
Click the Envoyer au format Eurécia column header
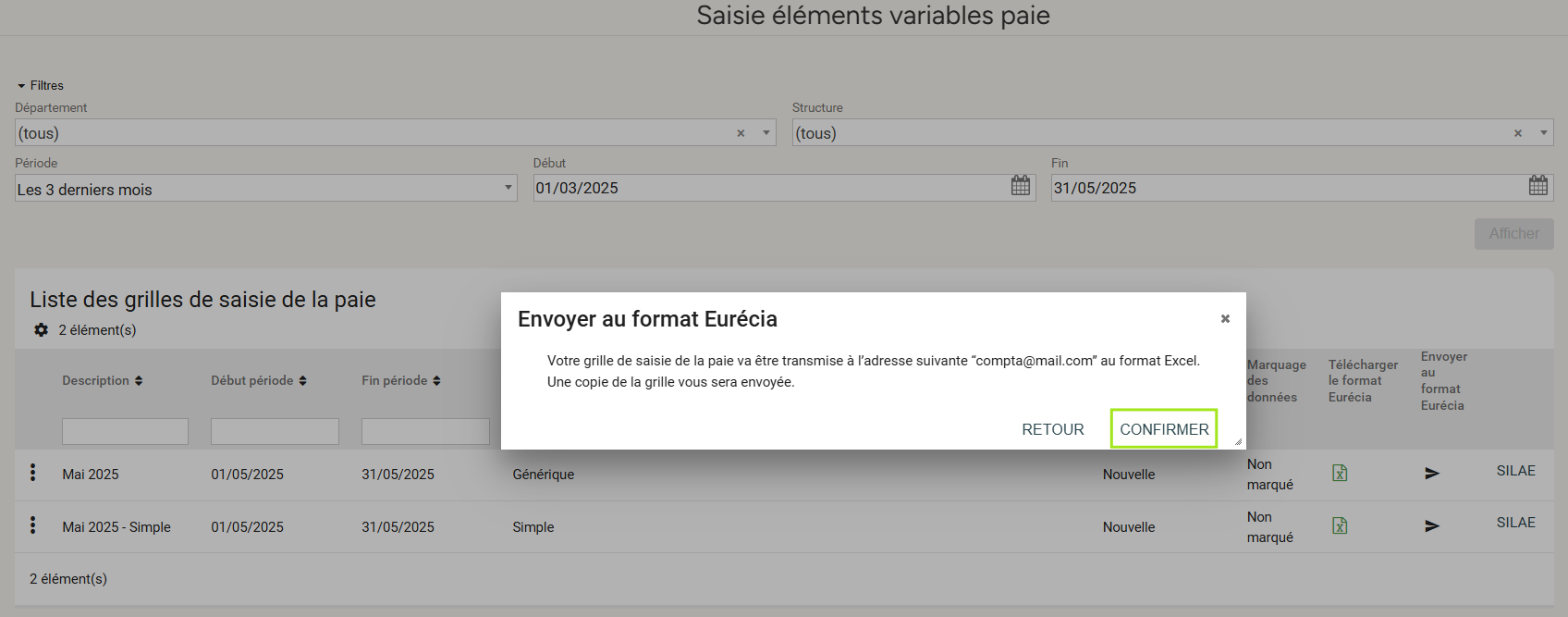coord(1444,381)
